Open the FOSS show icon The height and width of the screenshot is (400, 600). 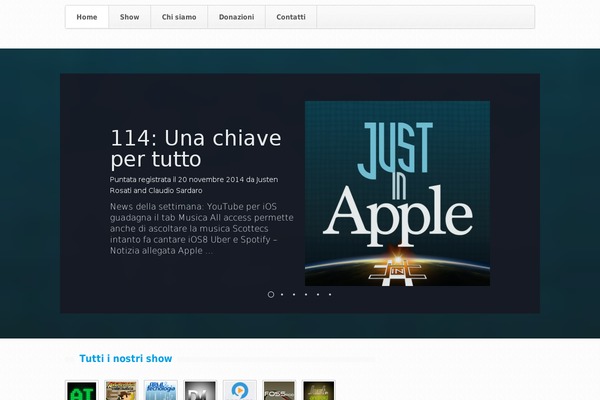(279, 390)
